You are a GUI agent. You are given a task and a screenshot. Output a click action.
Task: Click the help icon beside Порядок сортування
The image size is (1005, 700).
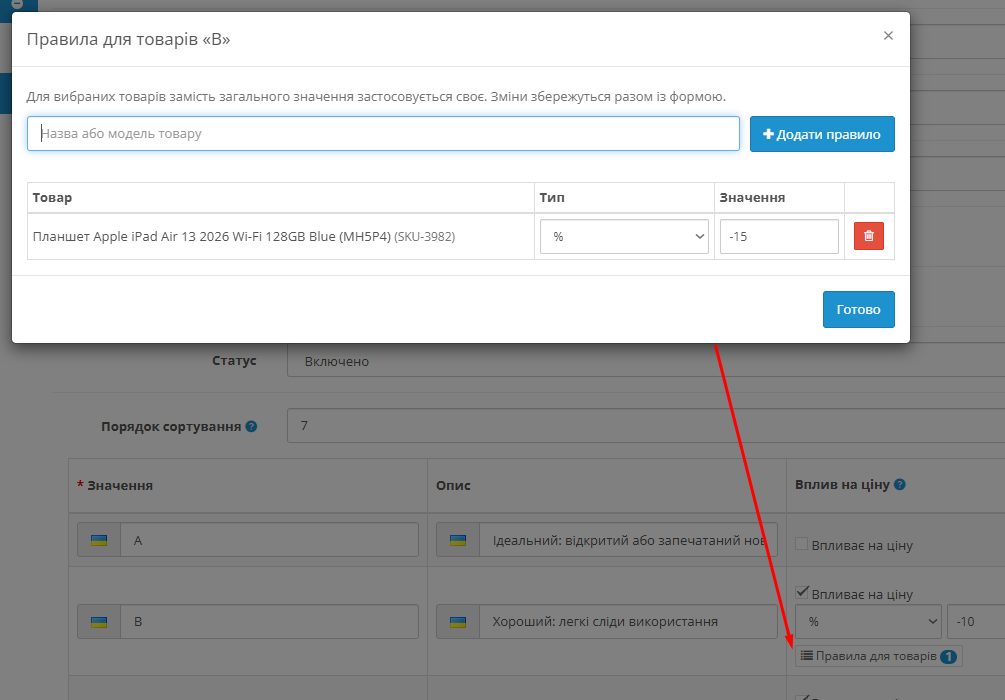(251, 426)
